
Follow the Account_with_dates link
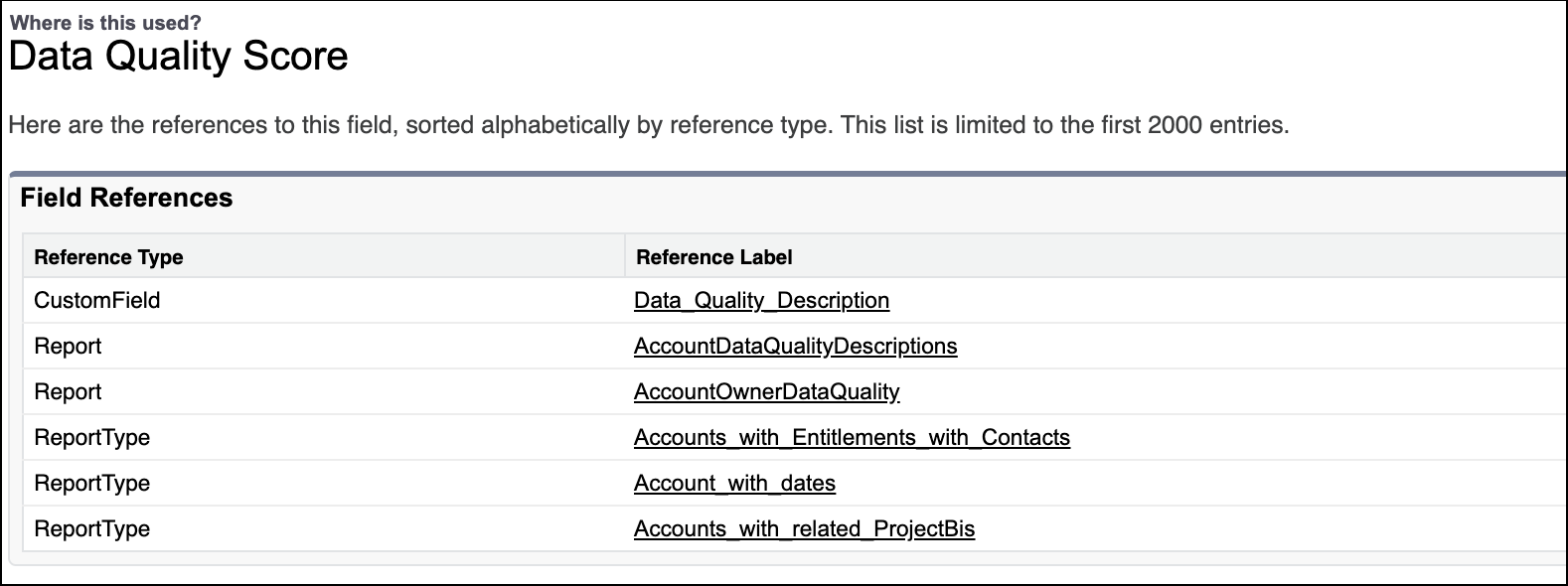734,483
